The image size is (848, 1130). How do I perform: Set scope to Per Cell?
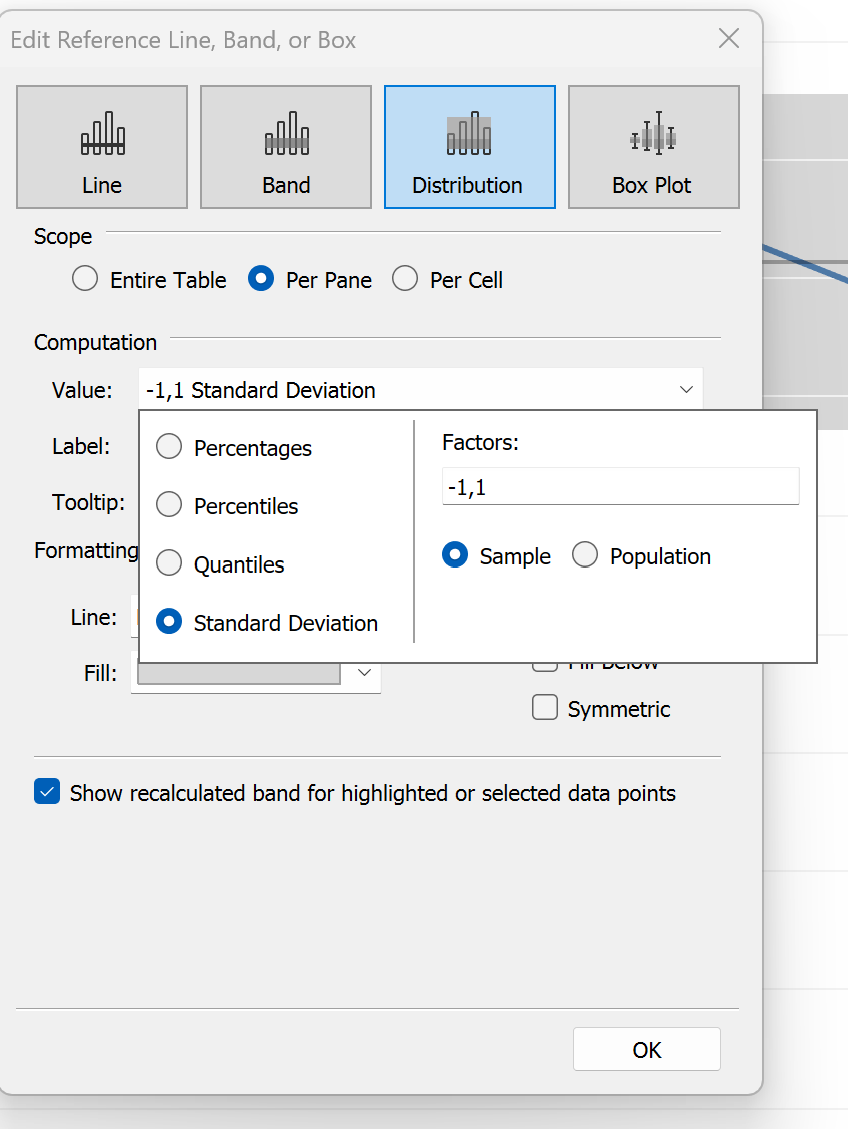pos(405,280)
